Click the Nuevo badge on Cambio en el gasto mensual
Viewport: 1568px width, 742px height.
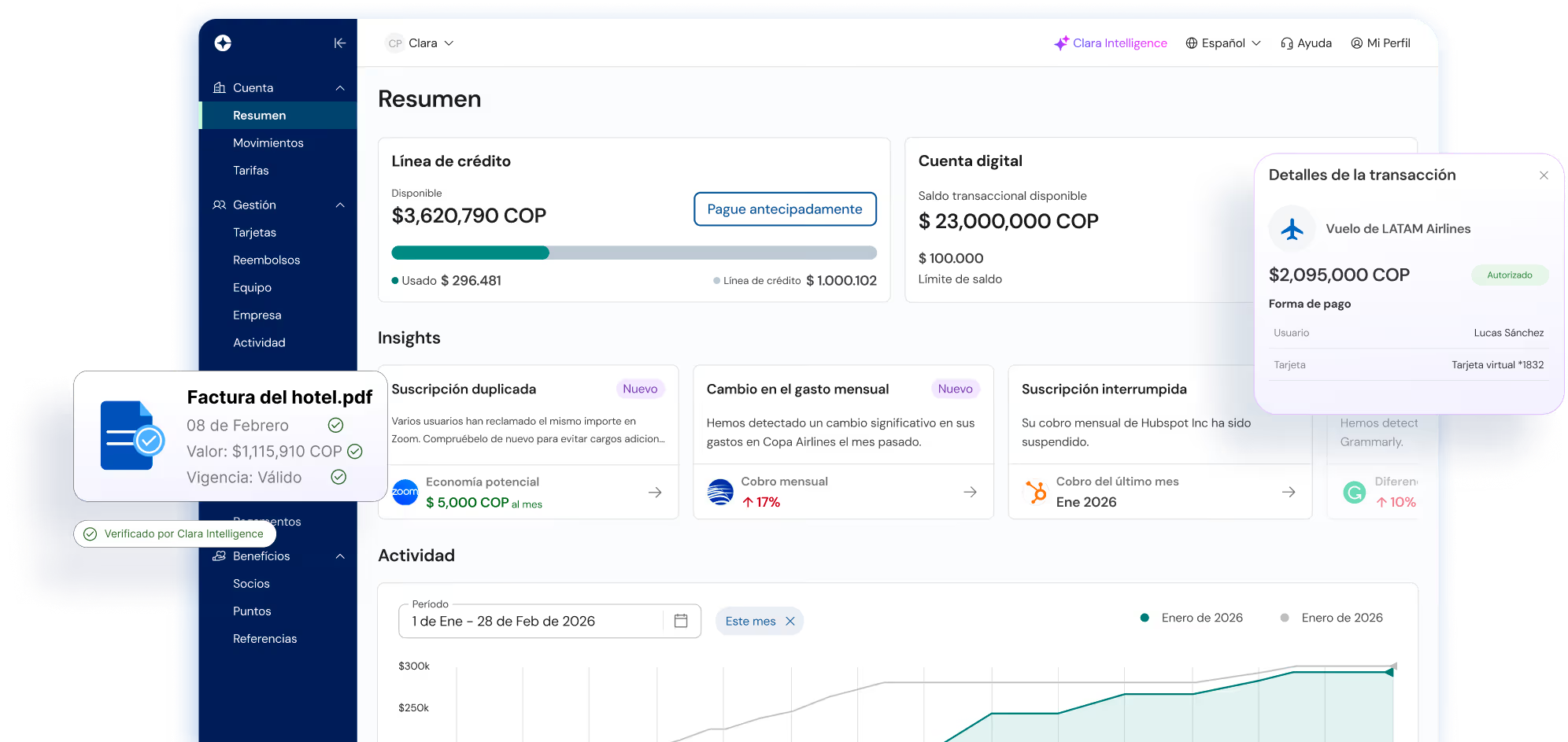(955, 389)
